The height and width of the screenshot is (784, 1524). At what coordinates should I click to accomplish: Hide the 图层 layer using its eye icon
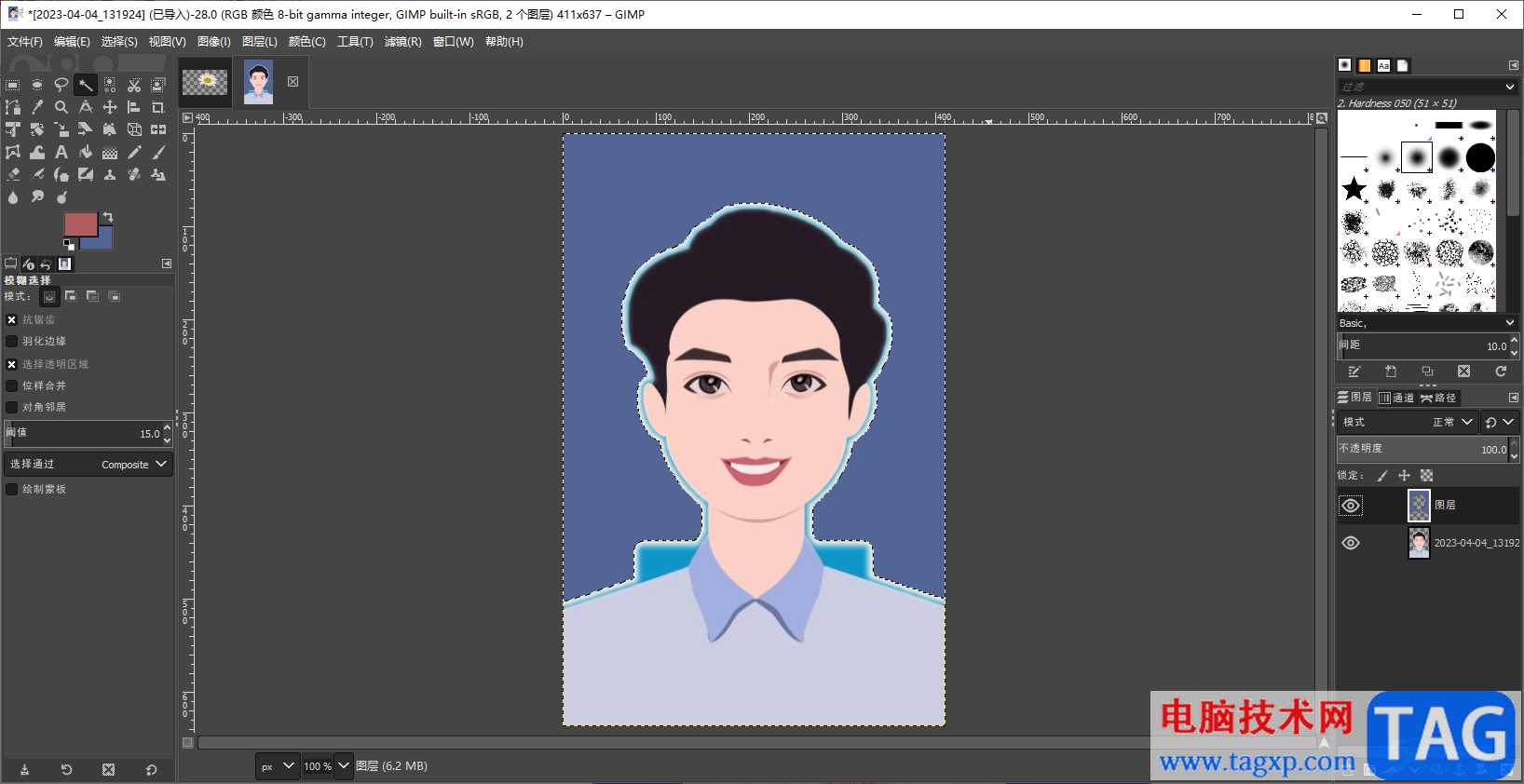1351,505
